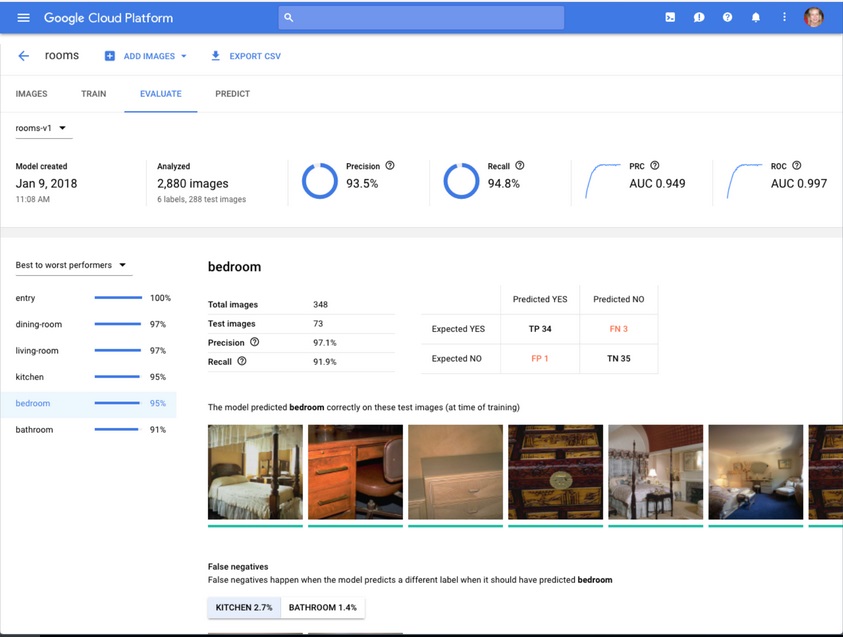Expand the Add Images dropdown arrow
Viewport: 843px width, 637px height.
tap(184, 57)
